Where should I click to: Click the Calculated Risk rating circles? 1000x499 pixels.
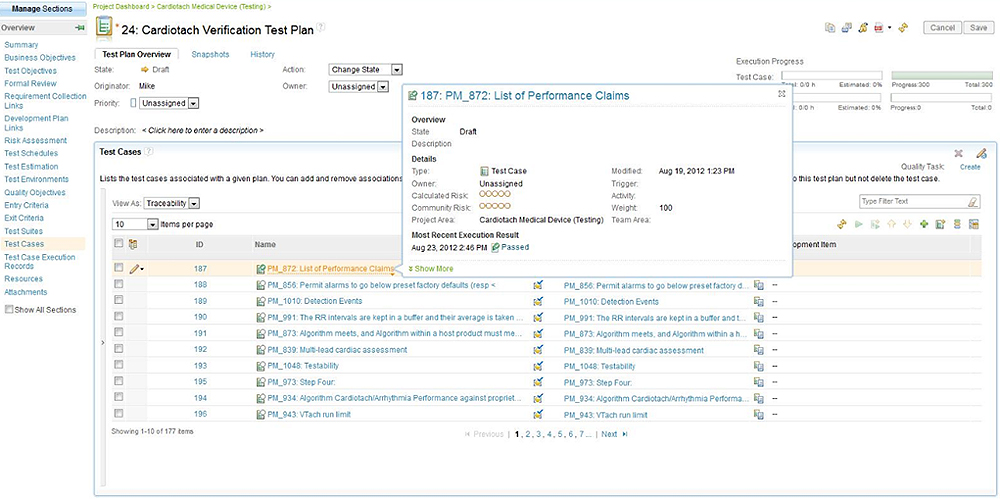(x=495, y=194)
